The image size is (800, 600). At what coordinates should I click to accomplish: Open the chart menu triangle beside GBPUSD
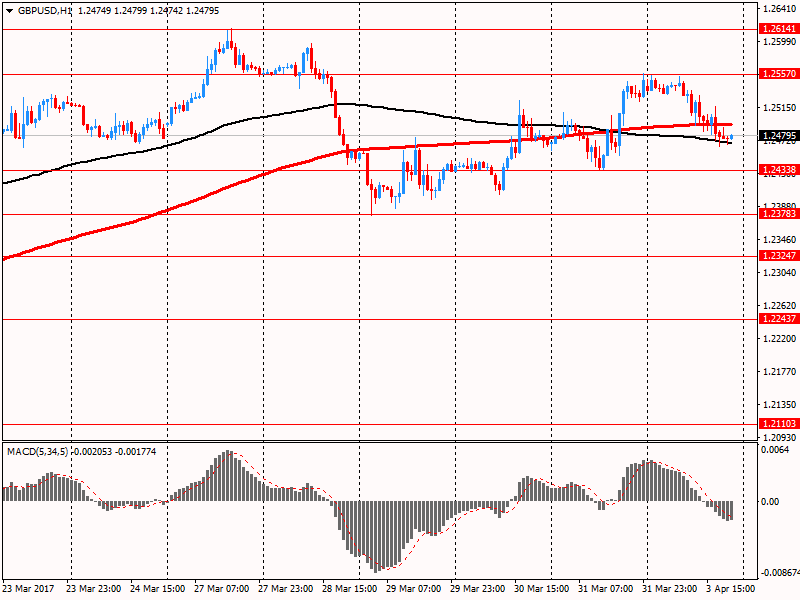[x=10, y=11]
